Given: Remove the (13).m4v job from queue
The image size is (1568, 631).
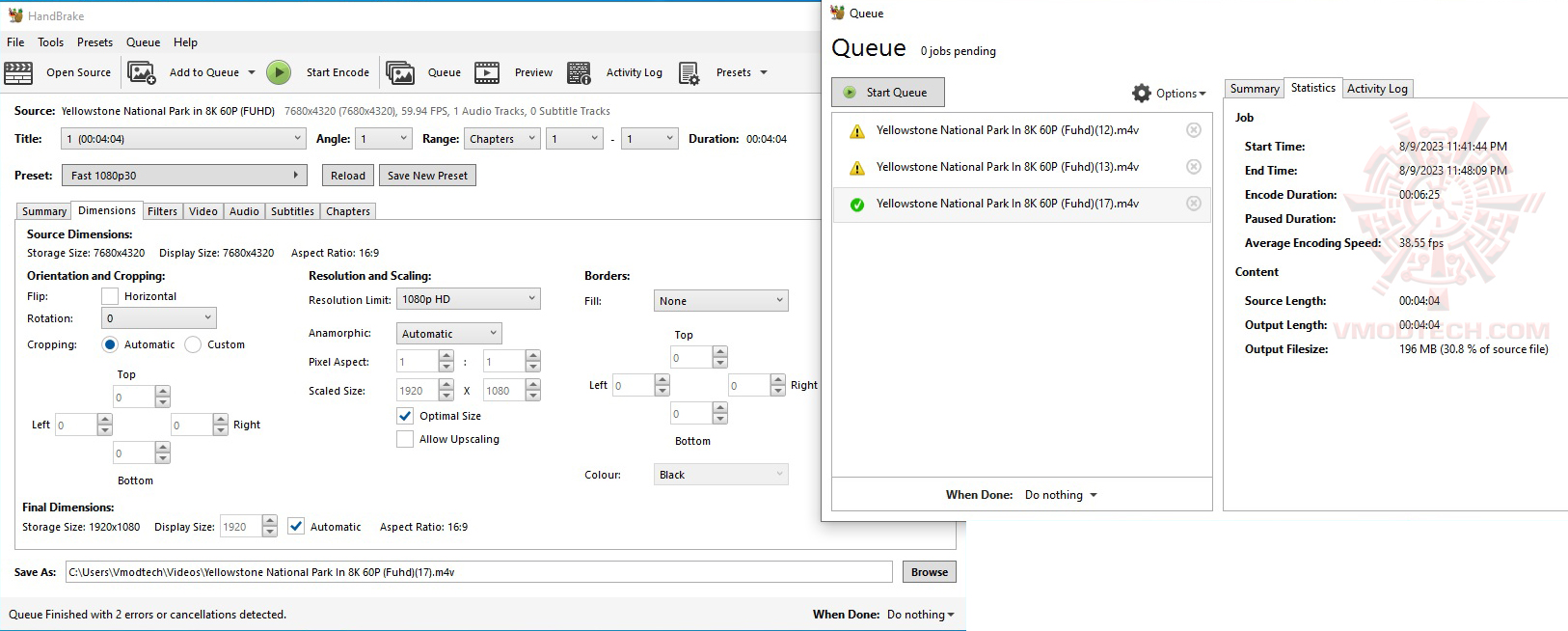Looking at the screenshot, I should click(x=1194, y=167).
